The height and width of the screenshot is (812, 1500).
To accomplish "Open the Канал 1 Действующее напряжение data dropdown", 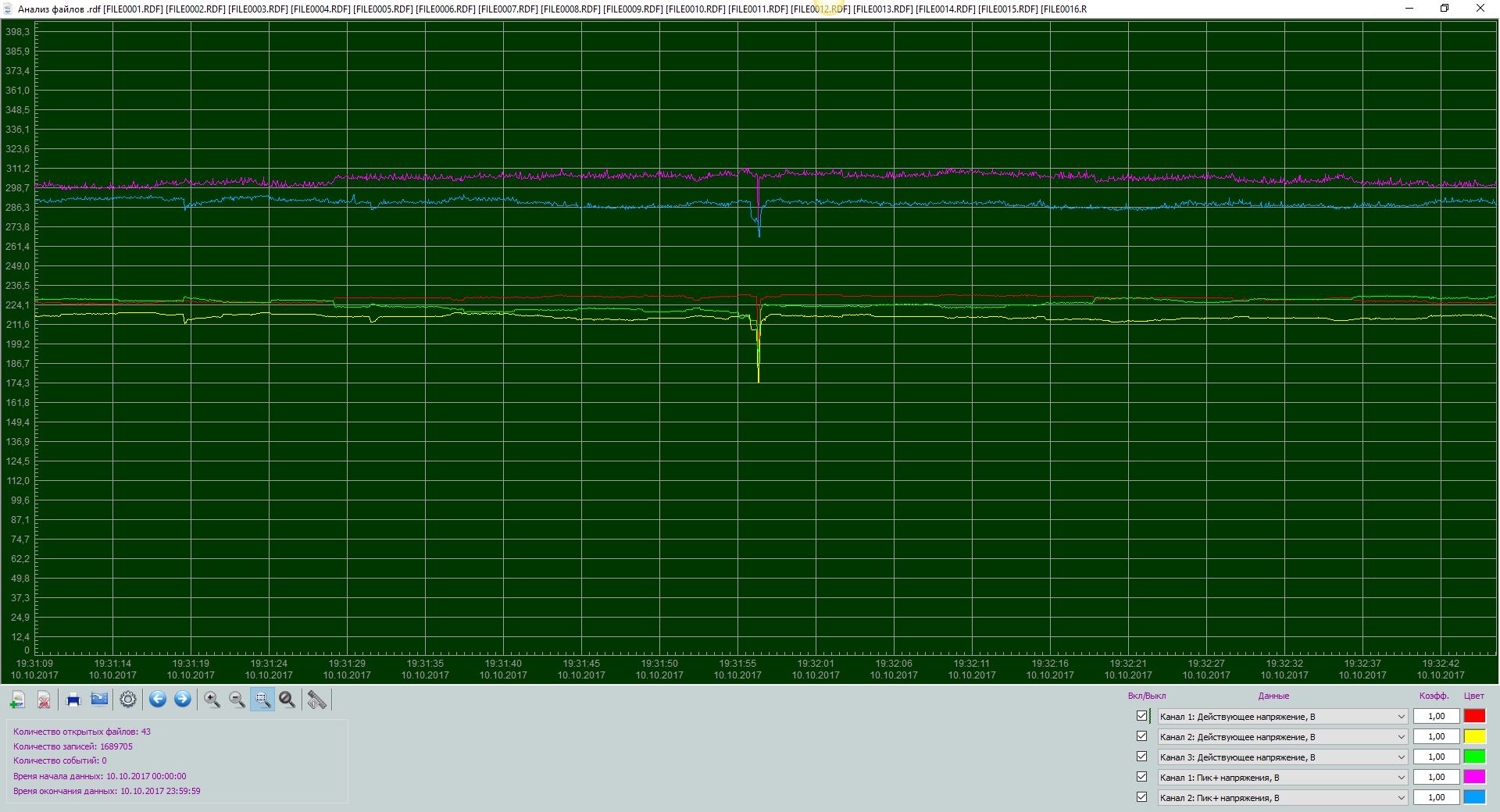I will click(1283, 716).
